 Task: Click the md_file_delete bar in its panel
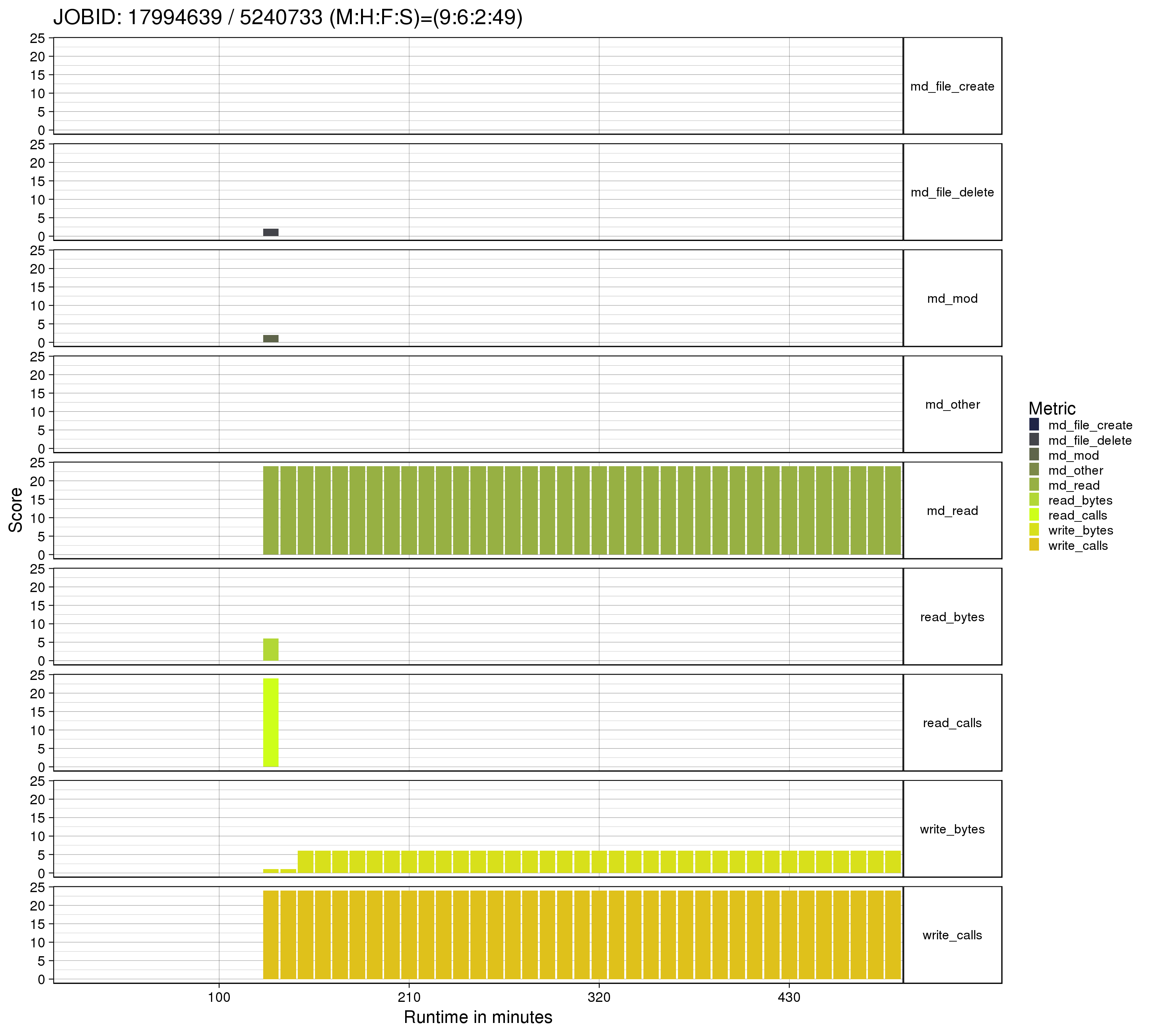pyautogui.click(x=270, y=232)
